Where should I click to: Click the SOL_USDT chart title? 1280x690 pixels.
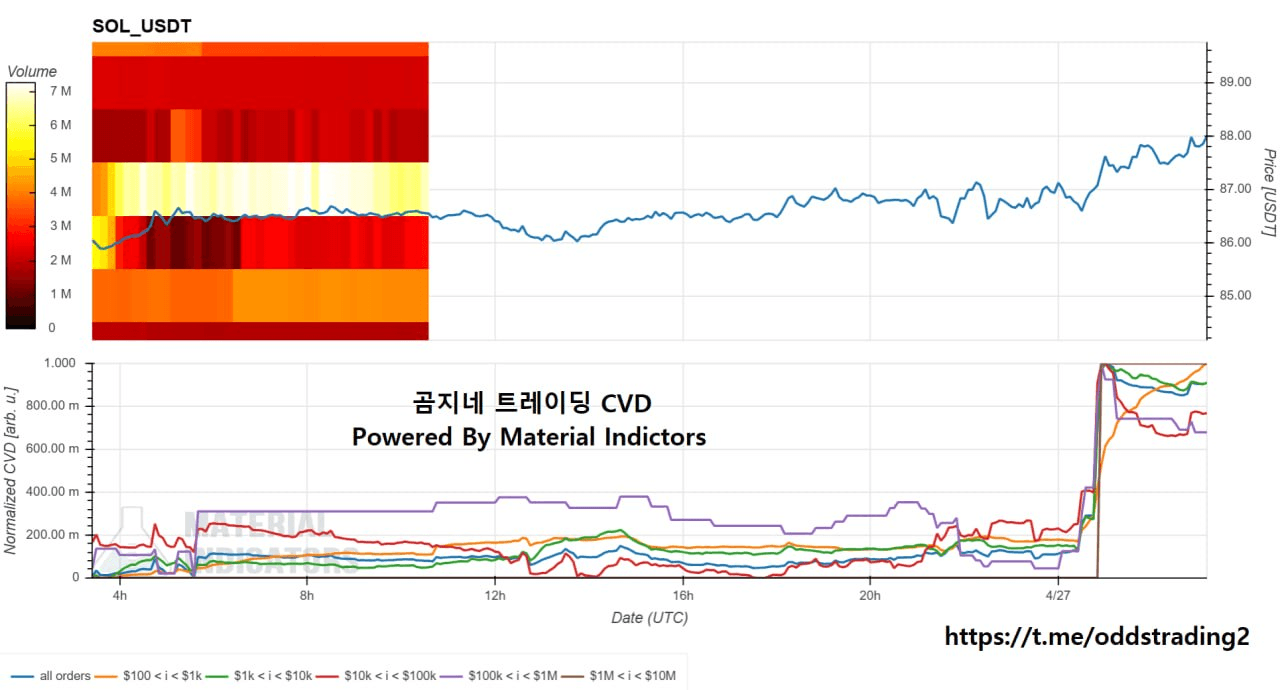pos(141,26)
